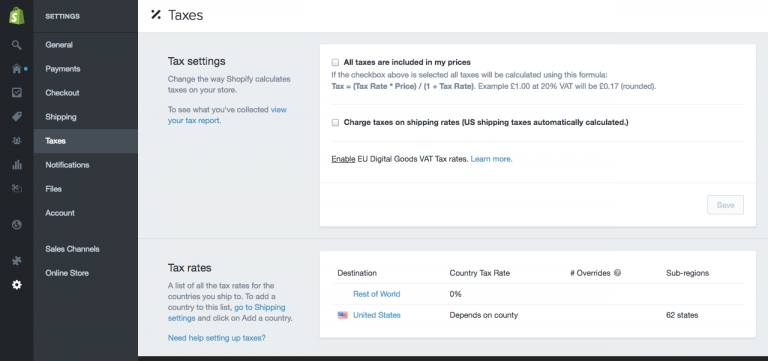The image size is (768, 361).
Task: Open Checkout settings
Action: tap(85, 93)
